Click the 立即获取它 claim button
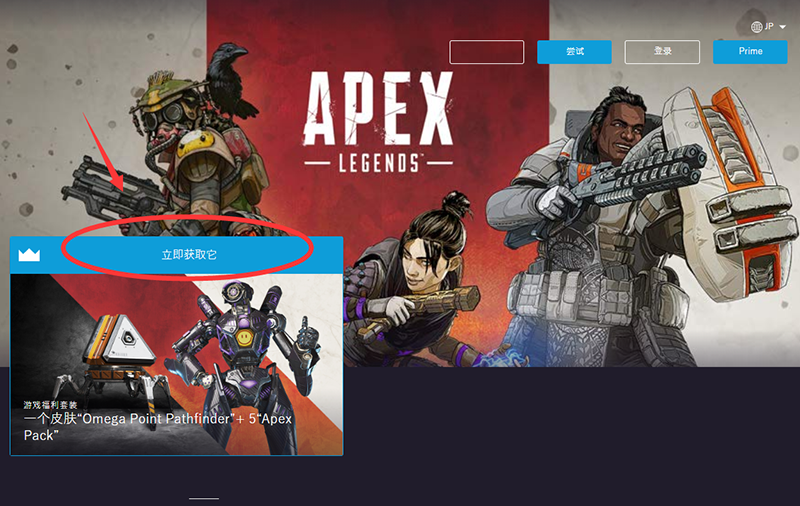The image size is (800, 506). pyautogui.click(x=189, y=255)
